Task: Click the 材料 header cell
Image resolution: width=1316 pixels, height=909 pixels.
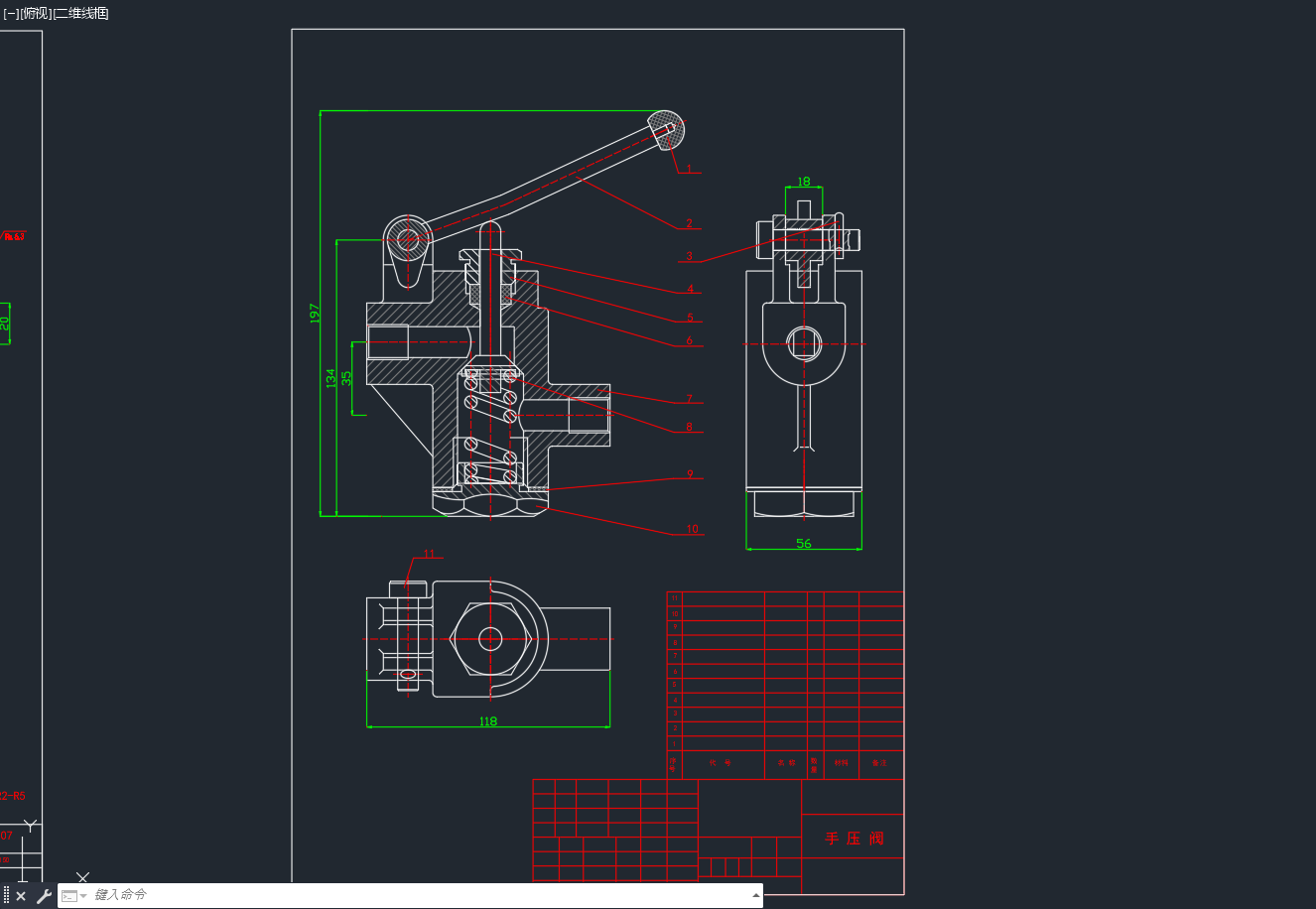Action: click(x=842, y=764)
